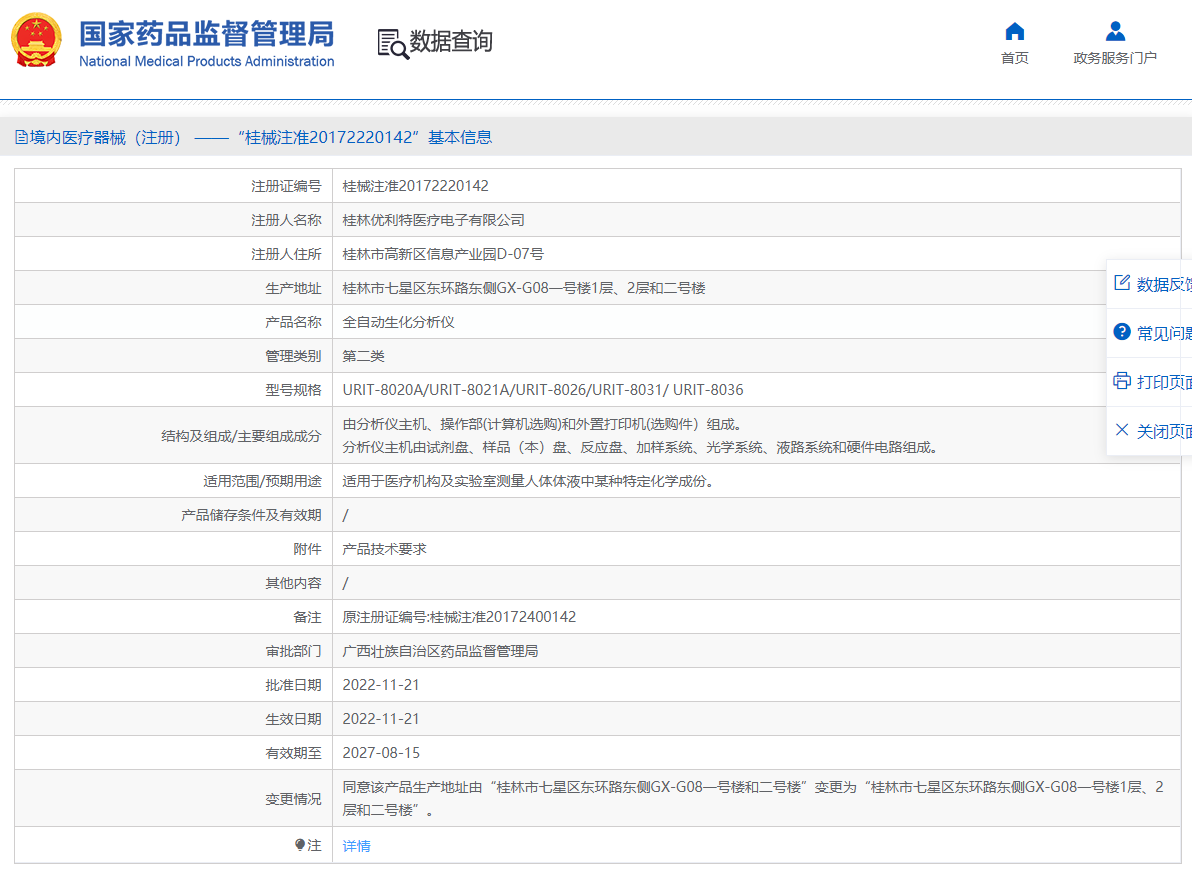
Task: Click the 关闭页面 X icon
Action: point(1122,430)
